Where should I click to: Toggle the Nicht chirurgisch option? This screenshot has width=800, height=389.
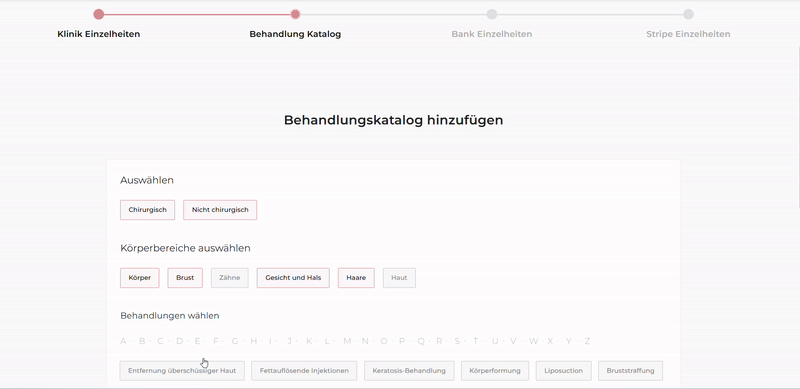pos(220,210)
